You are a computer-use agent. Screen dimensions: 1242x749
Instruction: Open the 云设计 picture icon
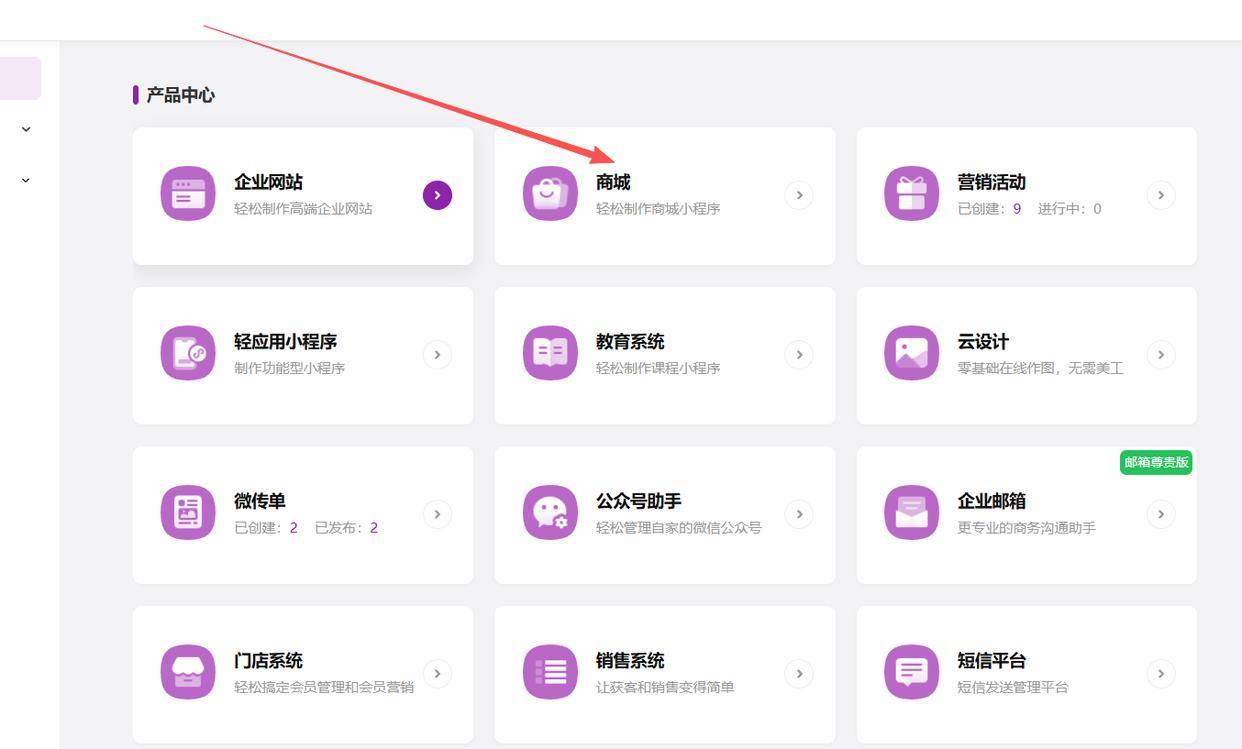point(911,353)
